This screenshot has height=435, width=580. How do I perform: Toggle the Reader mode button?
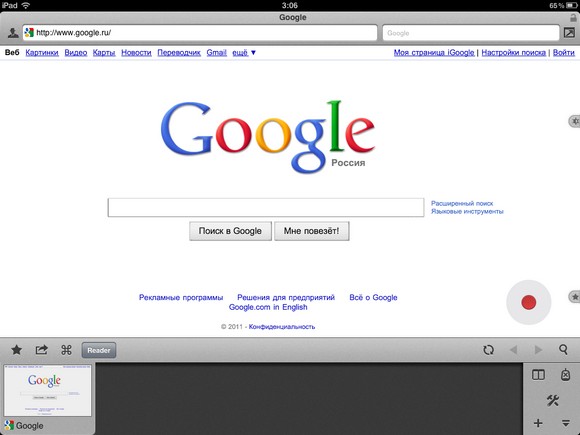pyautogui.click(x=99, y=350)
